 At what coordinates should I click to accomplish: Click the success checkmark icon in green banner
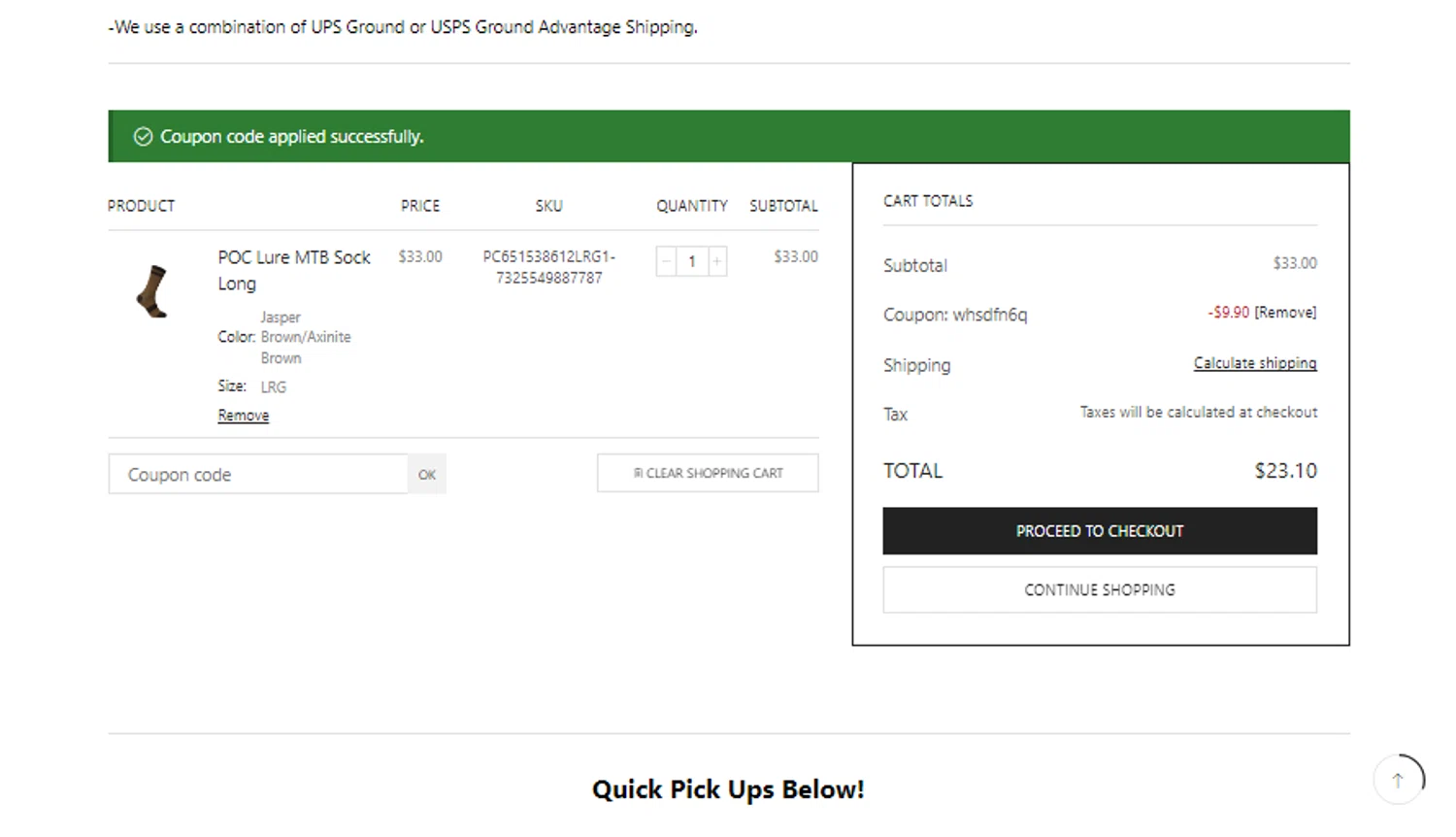pyautogui.click(x=143, y=137)
